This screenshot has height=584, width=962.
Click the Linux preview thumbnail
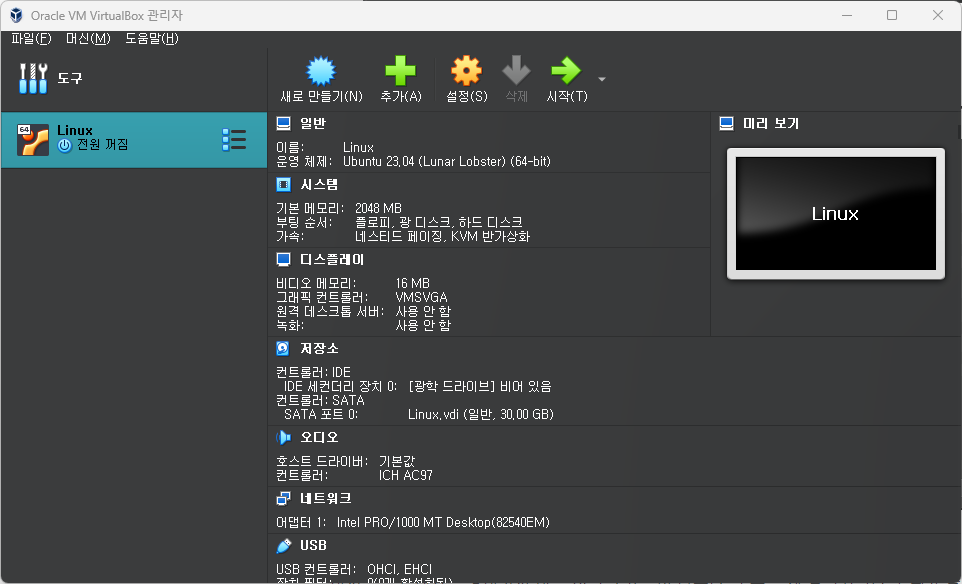(x=836, y=213)
